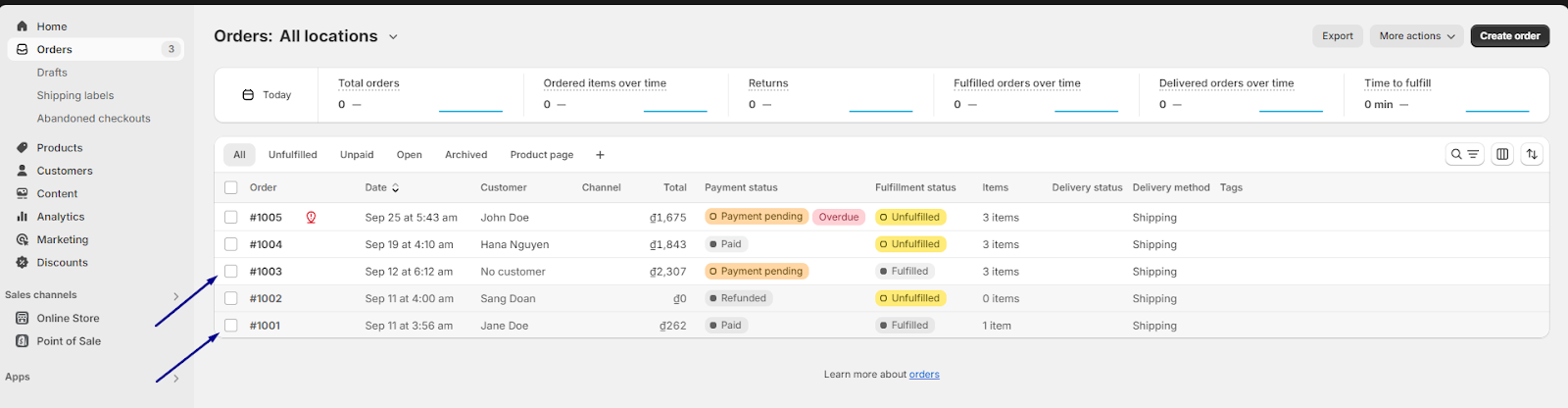
Task: Open Drafts in the sidebar
Action: (x=53, y=73)
